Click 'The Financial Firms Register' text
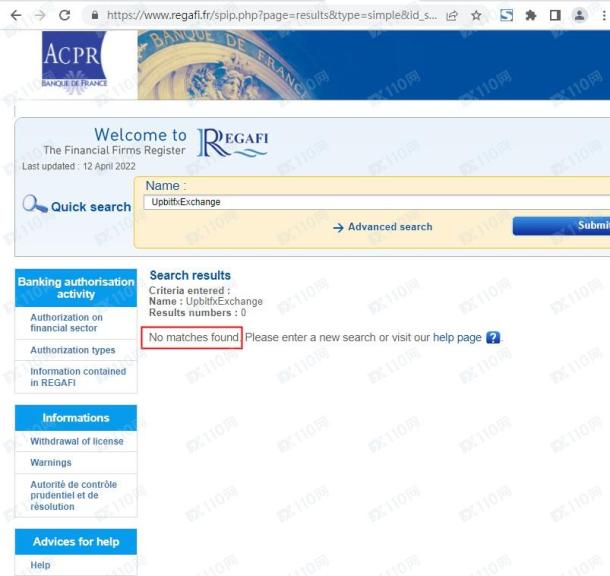The width and height of the screenshot is (610, 576). (114, 150)
